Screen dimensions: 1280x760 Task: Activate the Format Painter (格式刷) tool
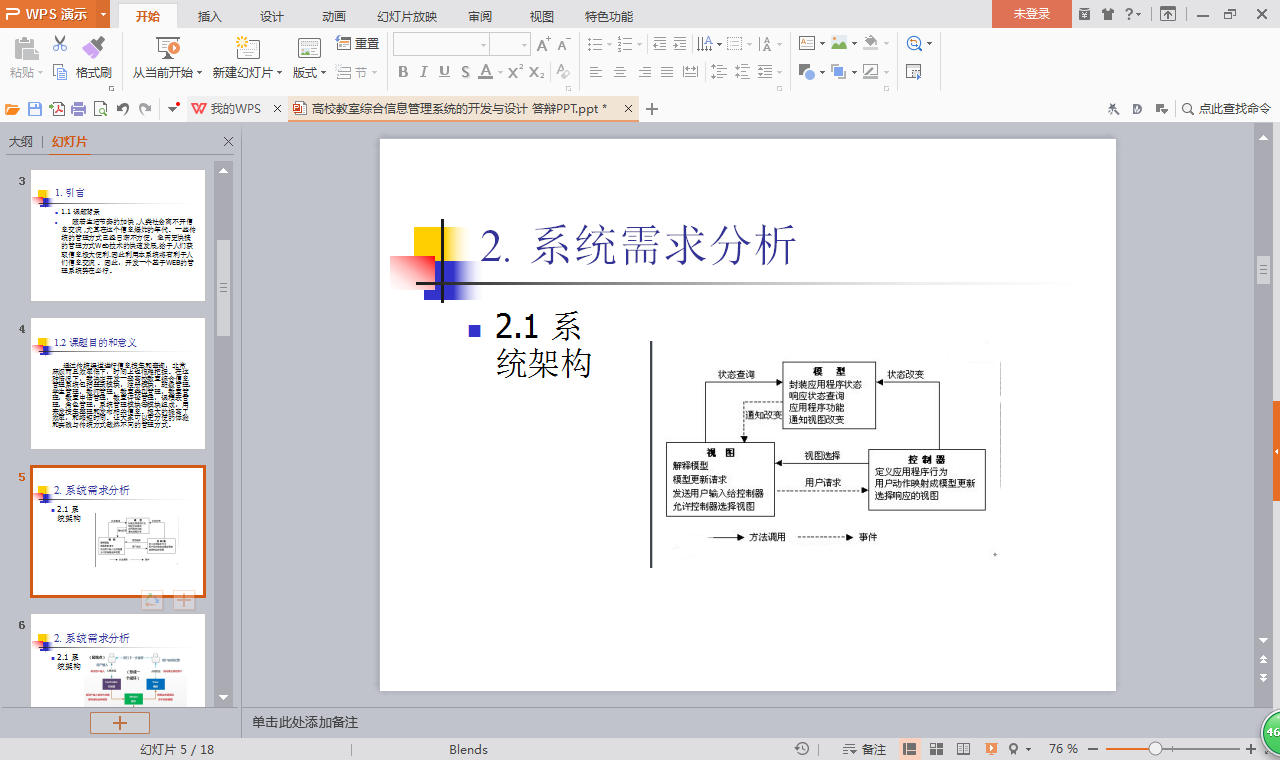(93, 58)
